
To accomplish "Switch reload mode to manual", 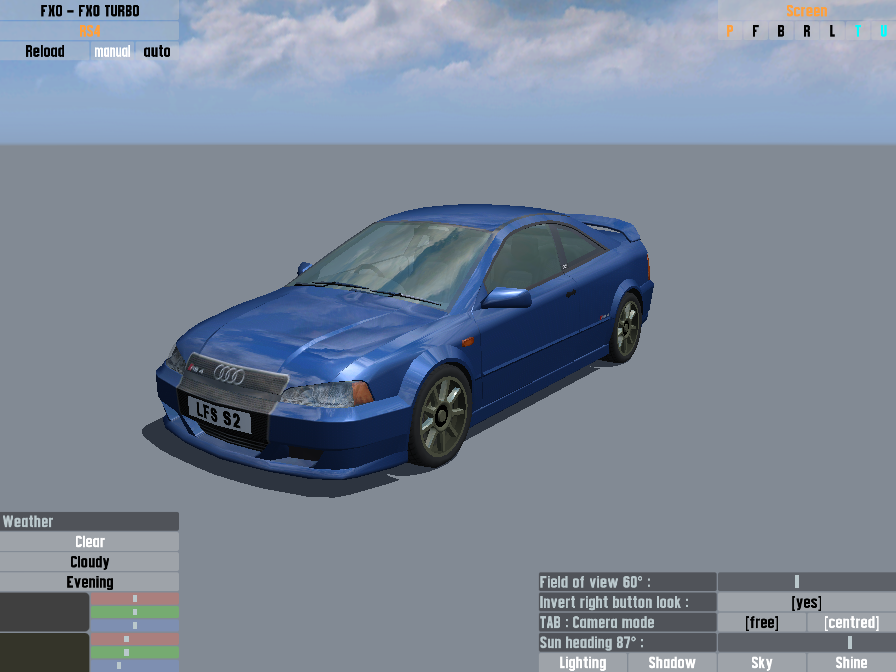I will click(112, 51).
